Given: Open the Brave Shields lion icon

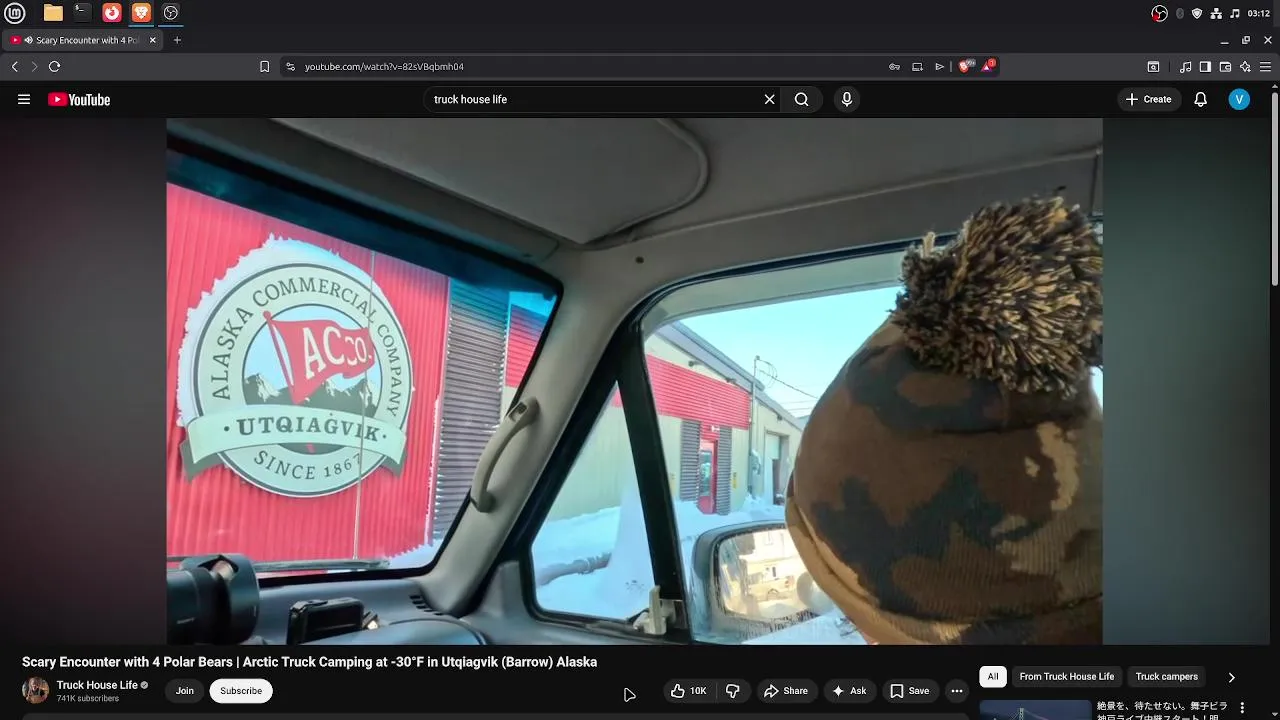Looking at the screenshot, I should pos(965,67).
